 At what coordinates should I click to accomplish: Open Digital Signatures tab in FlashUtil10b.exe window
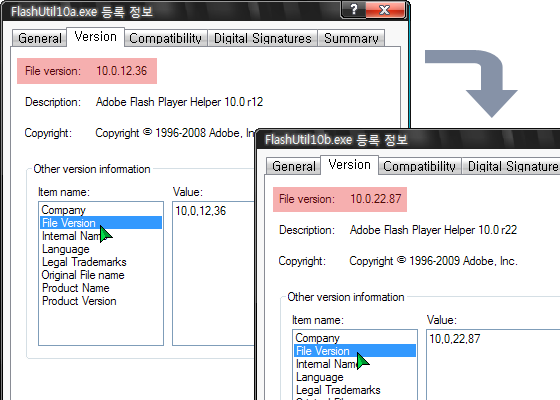click(x=511, y=166)
